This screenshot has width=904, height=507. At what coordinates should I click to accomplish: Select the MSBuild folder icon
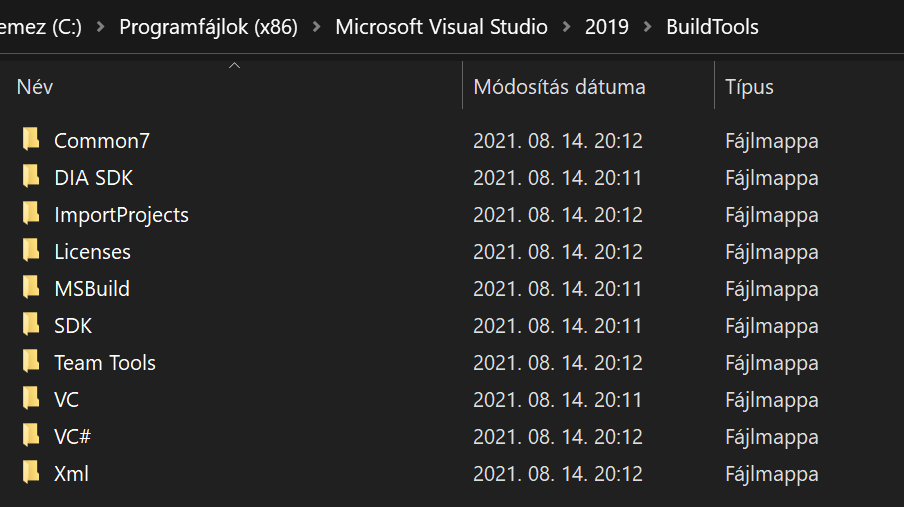31,287
